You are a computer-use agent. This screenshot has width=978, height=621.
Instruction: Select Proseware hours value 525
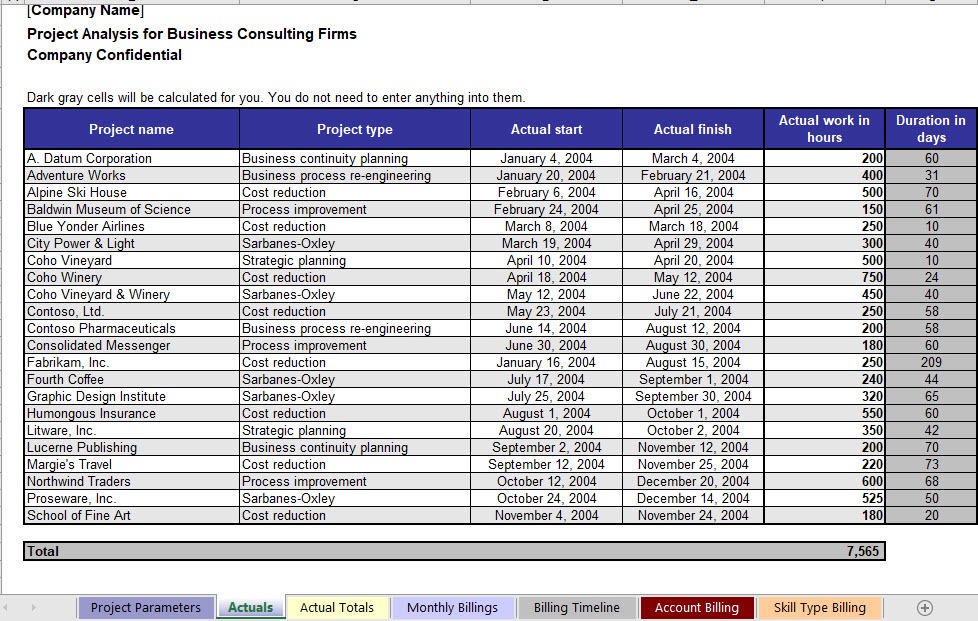coord(825,498)
